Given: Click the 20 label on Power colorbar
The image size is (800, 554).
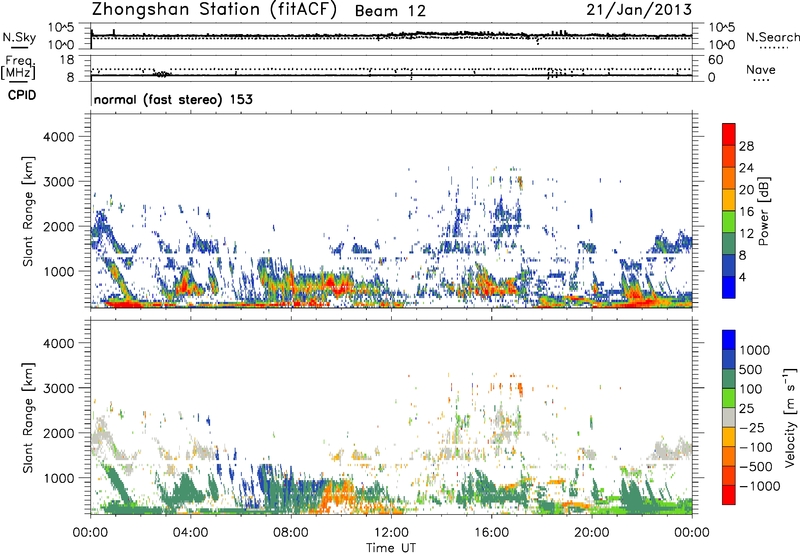Looking at the screenshot, I should tap(746, 190).
